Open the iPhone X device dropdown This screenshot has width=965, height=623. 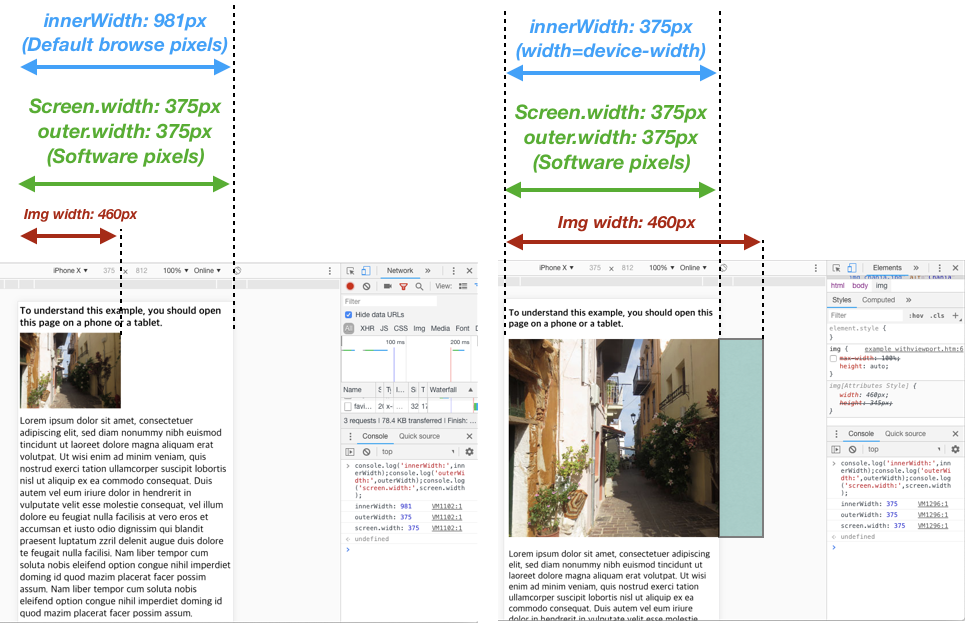[x=69, y=270]
